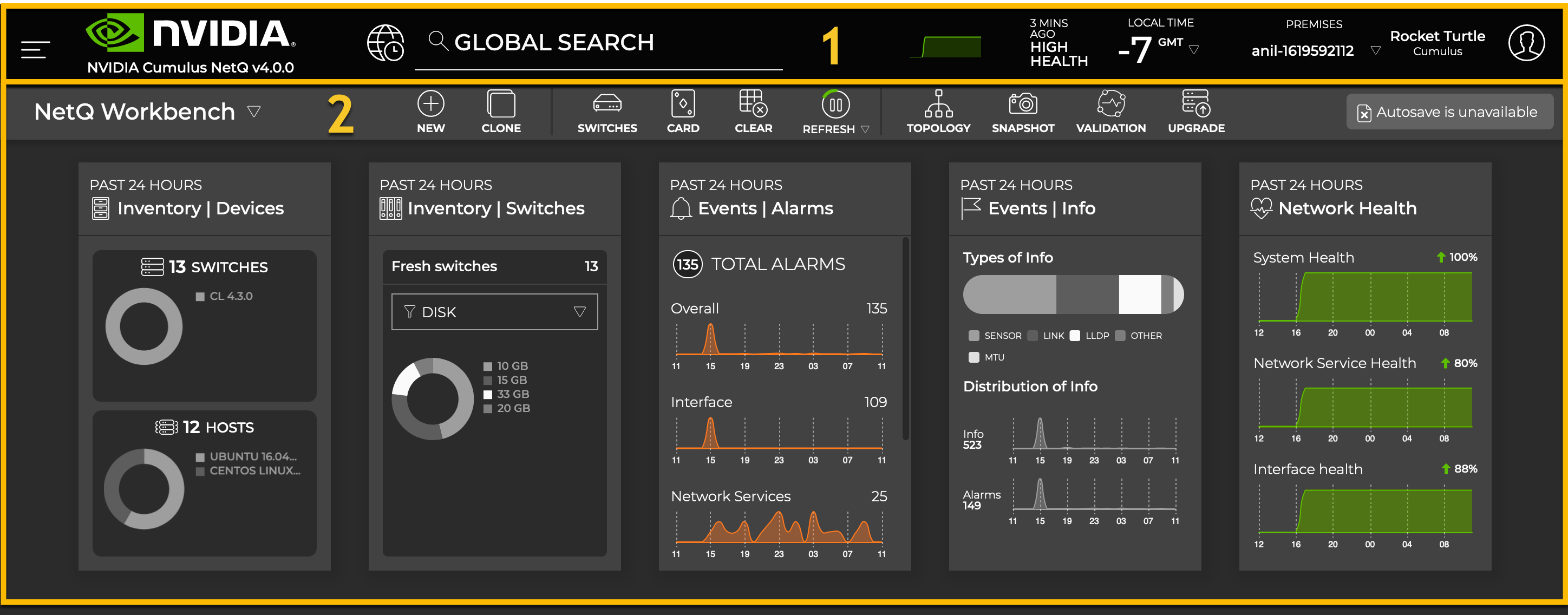Click the New workbench icon
1568x615 pixels.
point(430,104)
